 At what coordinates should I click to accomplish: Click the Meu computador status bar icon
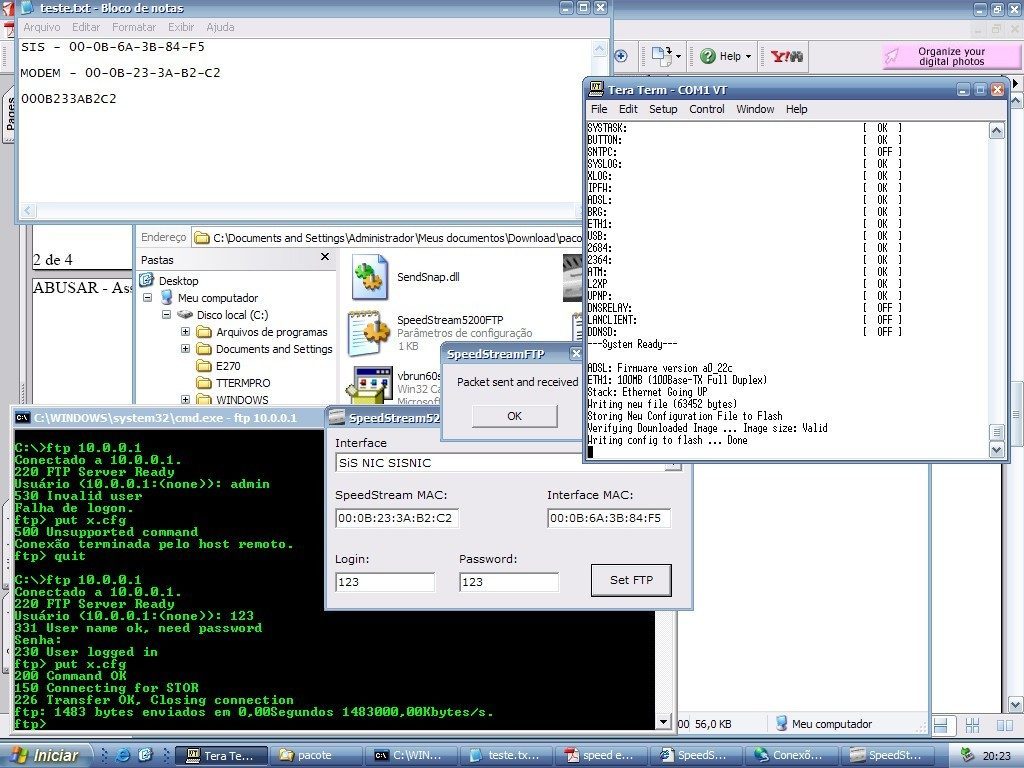(x=781, y=724)
